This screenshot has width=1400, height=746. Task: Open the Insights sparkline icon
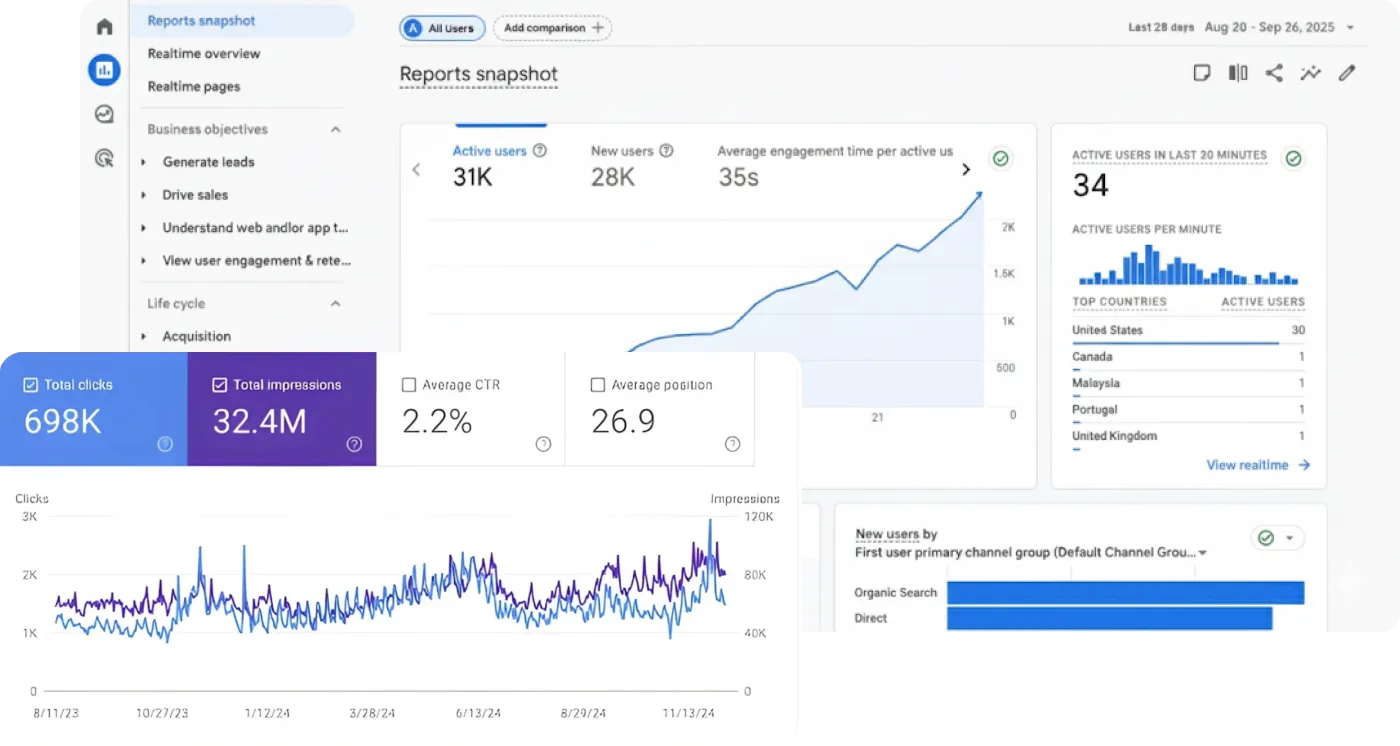[1310, 73]
